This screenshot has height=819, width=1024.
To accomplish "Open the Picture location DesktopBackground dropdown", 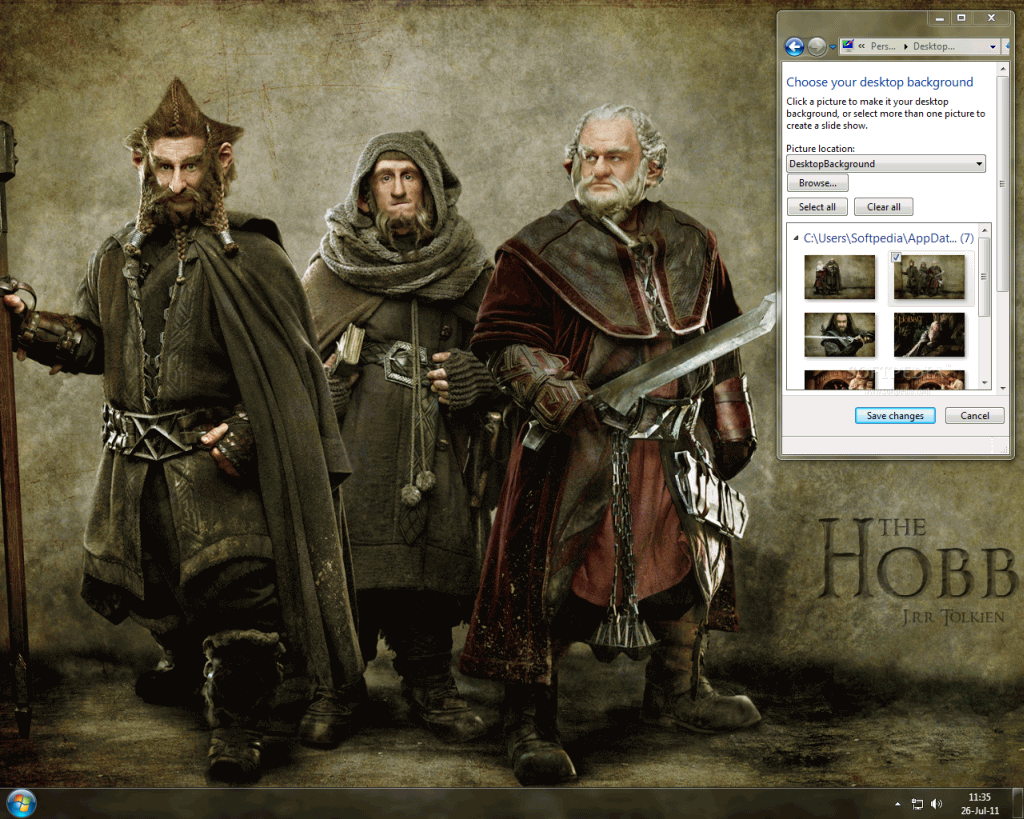I will tap(886, 163).
